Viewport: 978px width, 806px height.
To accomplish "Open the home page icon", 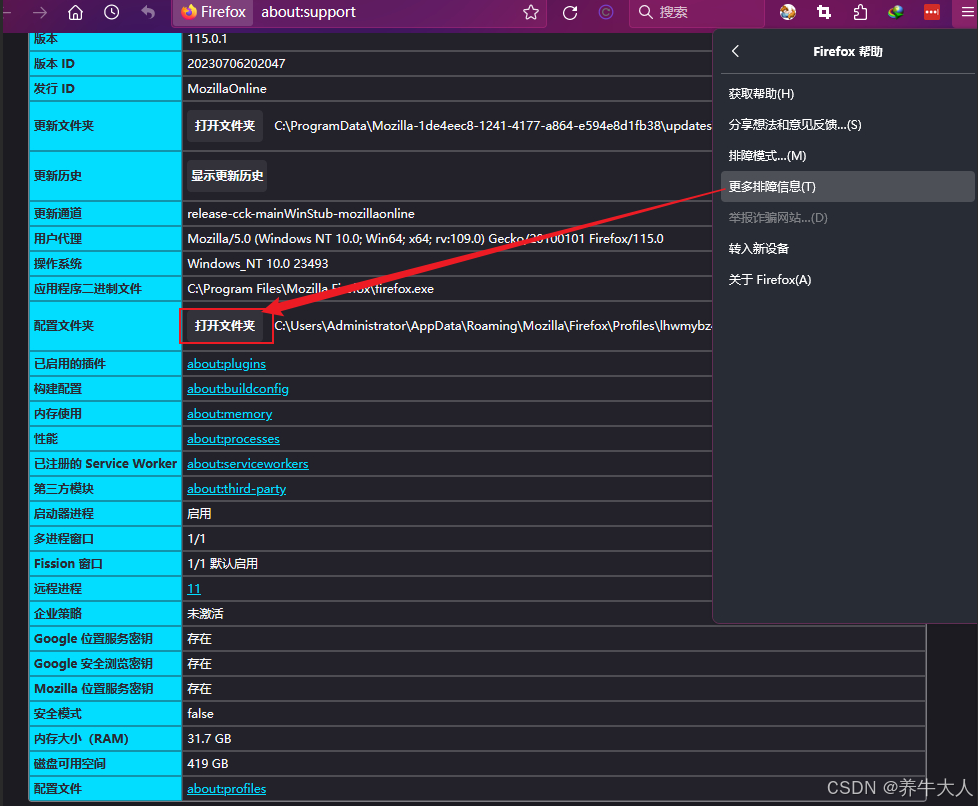I will [x=75, y=12].
